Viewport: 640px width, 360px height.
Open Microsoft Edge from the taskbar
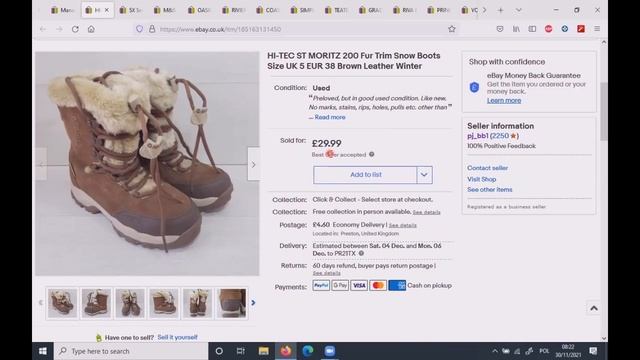308,351
